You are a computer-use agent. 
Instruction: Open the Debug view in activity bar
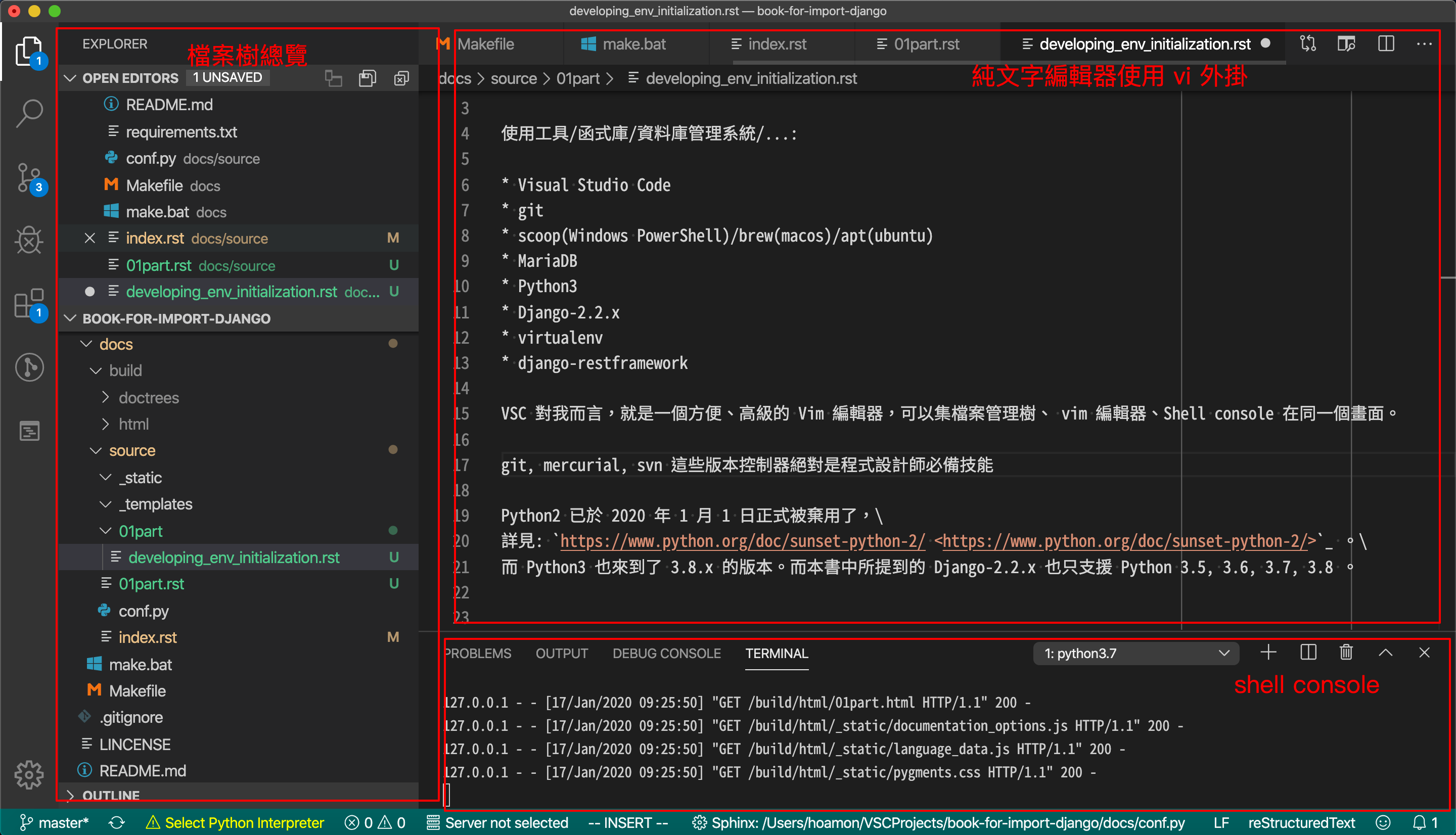[x=29, y=240]
